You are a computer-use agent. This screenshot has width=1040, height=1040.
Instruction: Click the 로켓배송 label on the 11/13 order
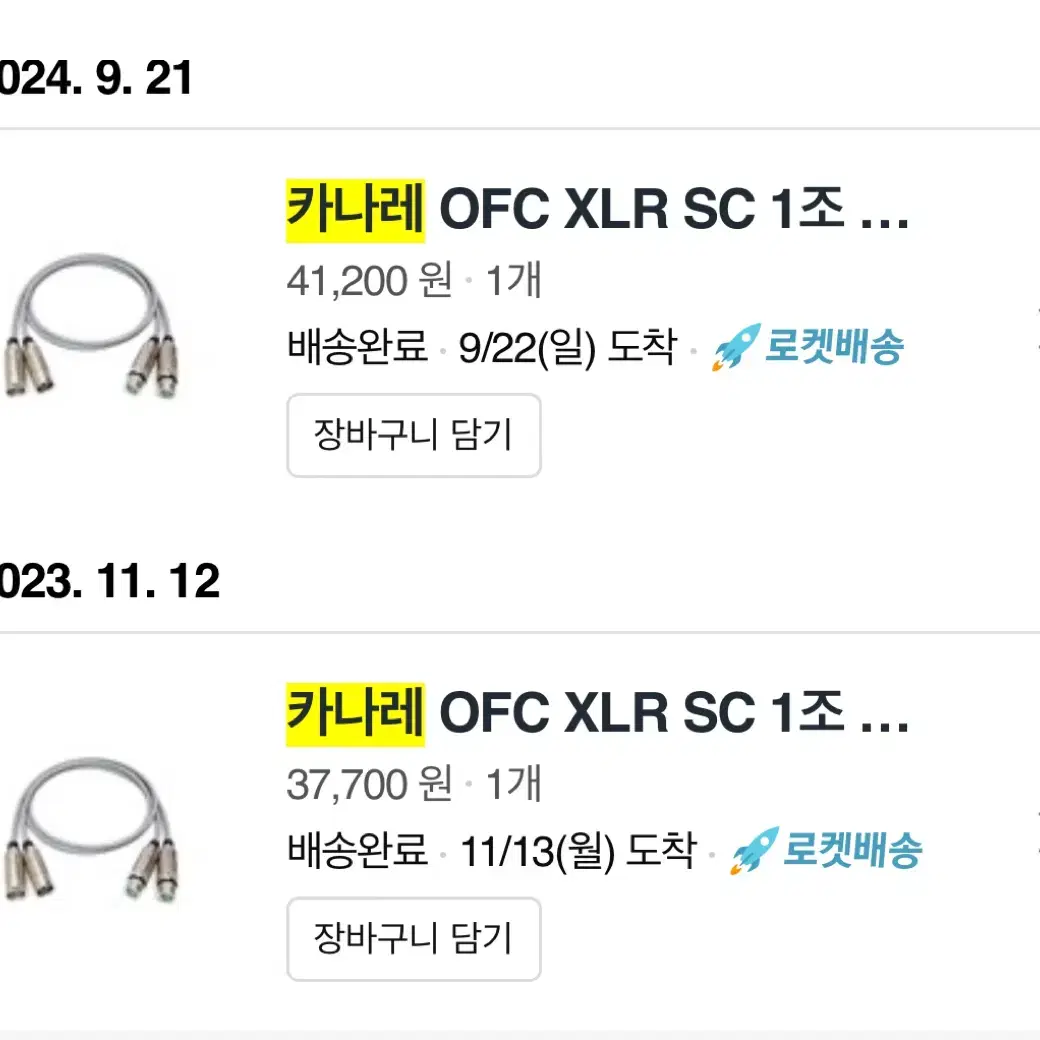pos(852,852)
